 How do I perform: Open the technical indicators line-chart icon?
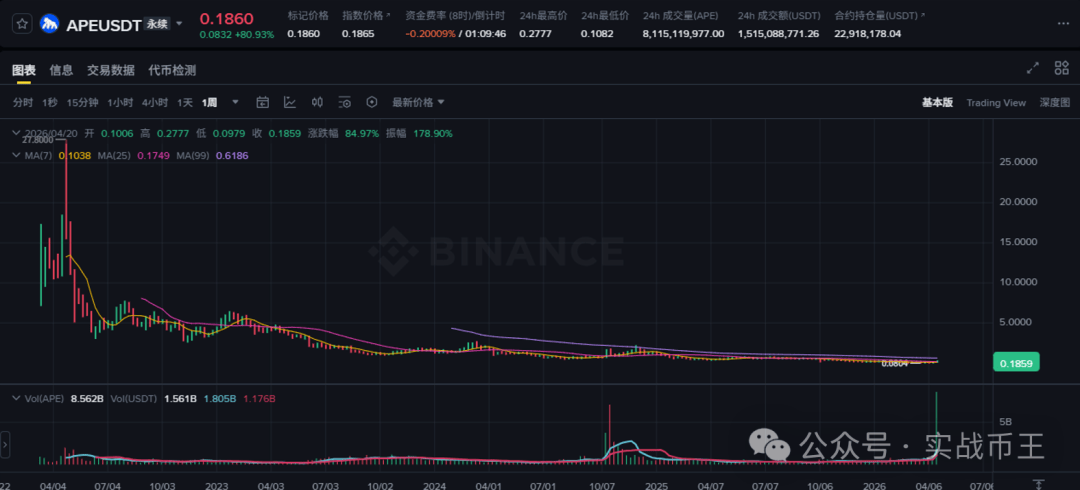290,102
